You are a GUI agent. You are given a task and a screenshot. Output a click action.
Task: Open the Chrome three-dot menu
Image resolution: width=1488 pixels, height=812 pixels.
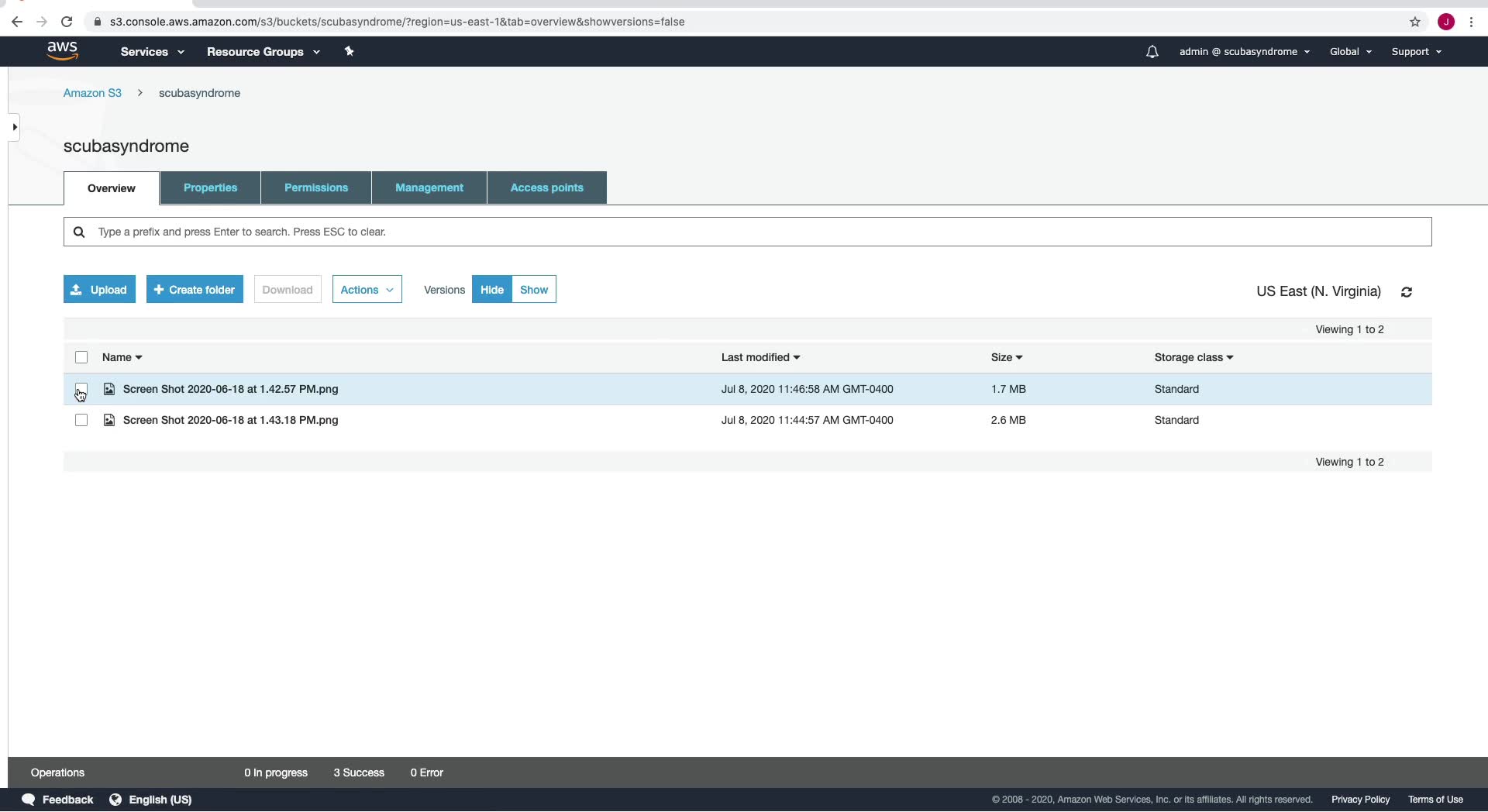pyautogui.click(x=1471, y=22)
